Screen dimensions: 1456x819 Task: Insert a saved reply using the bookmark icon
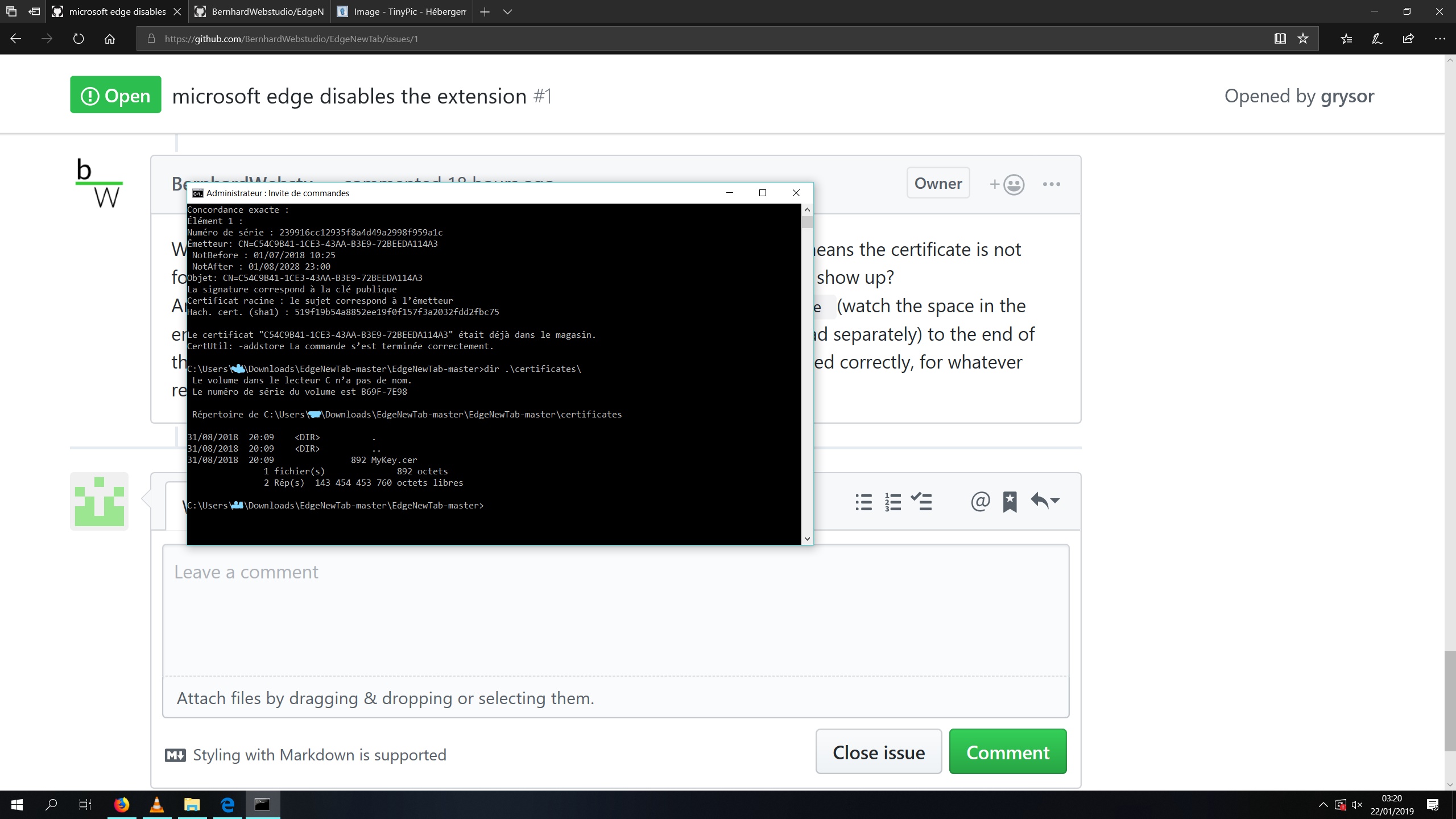[1011, 500]
